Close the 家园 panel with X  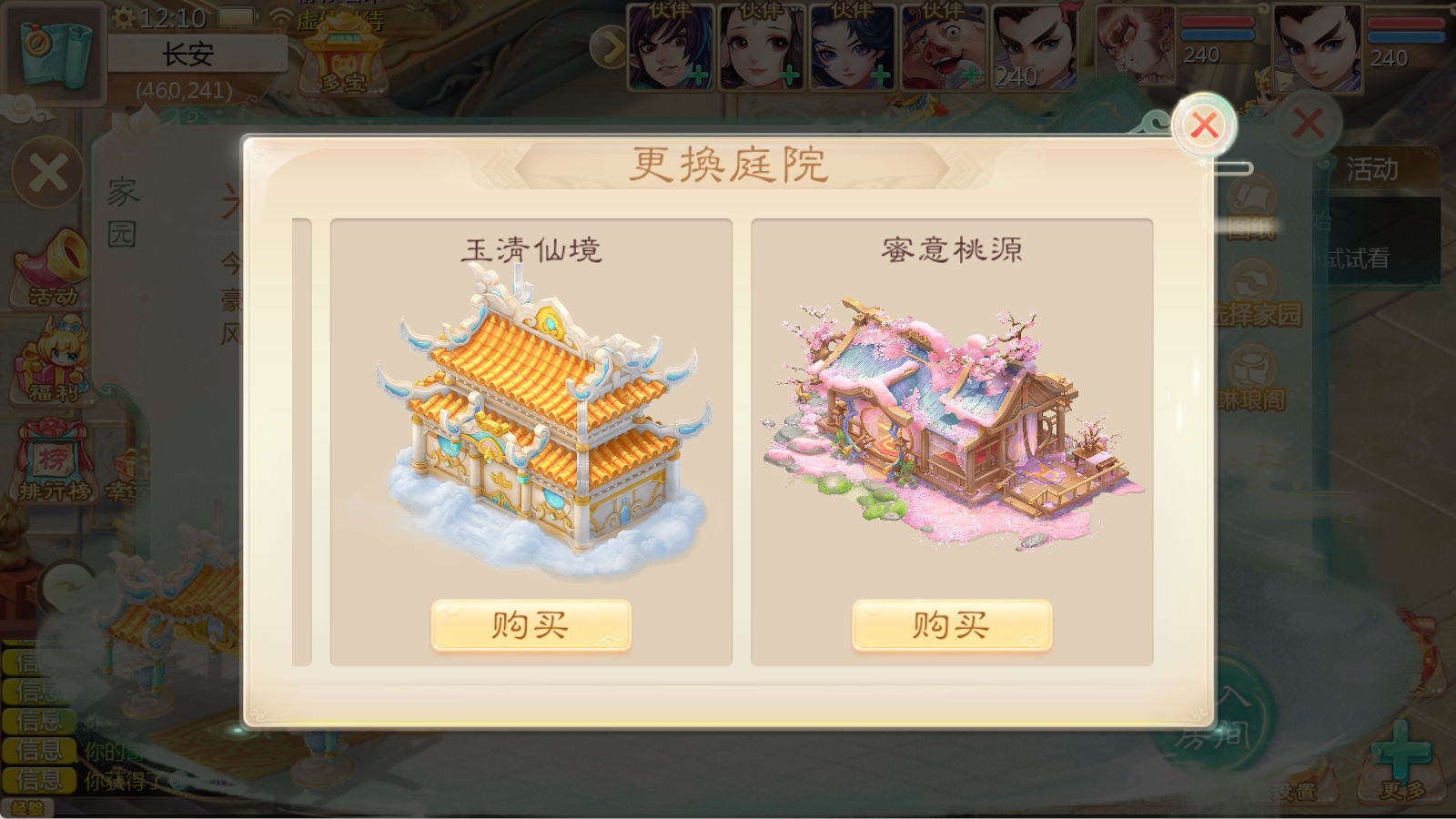pos(47,172)
